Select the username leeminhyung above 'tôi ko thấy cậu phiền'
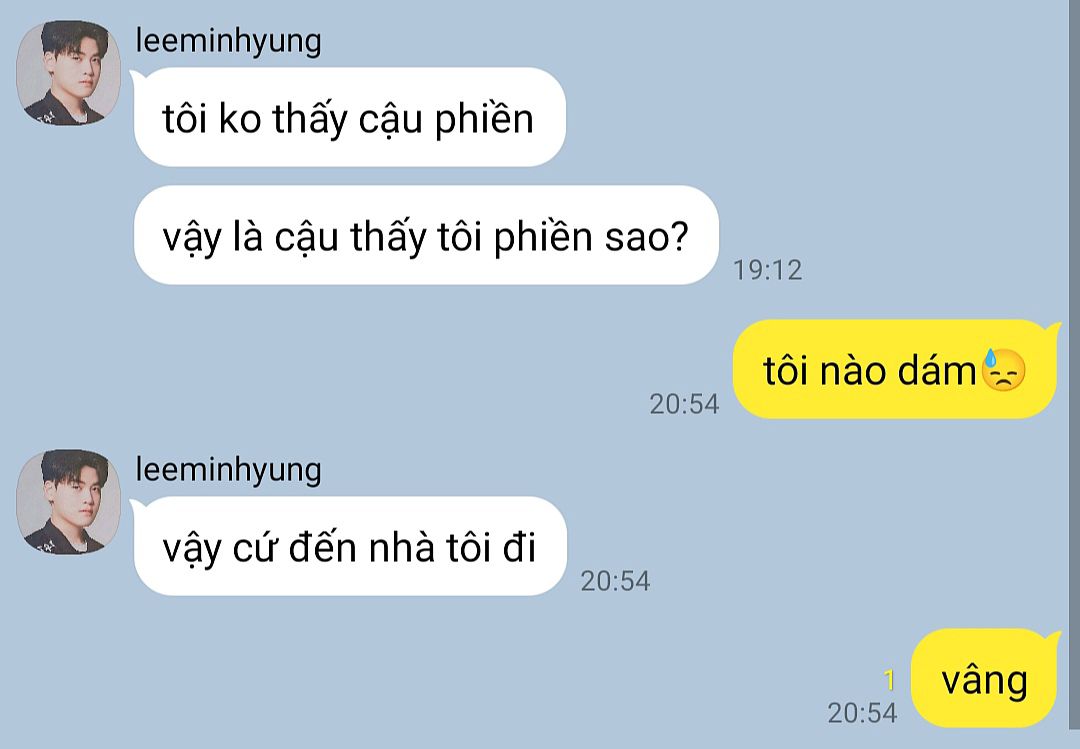The width and height of the screenshot is (1080, 749). tap(228, 41)
